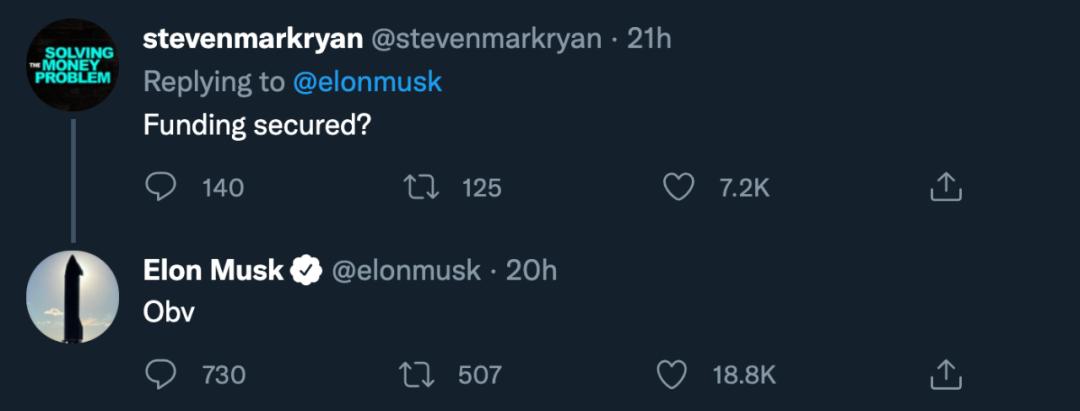Open the 20h timestamp link
The width and height of the screenshot is (1080, 411).
pos(531,270)
